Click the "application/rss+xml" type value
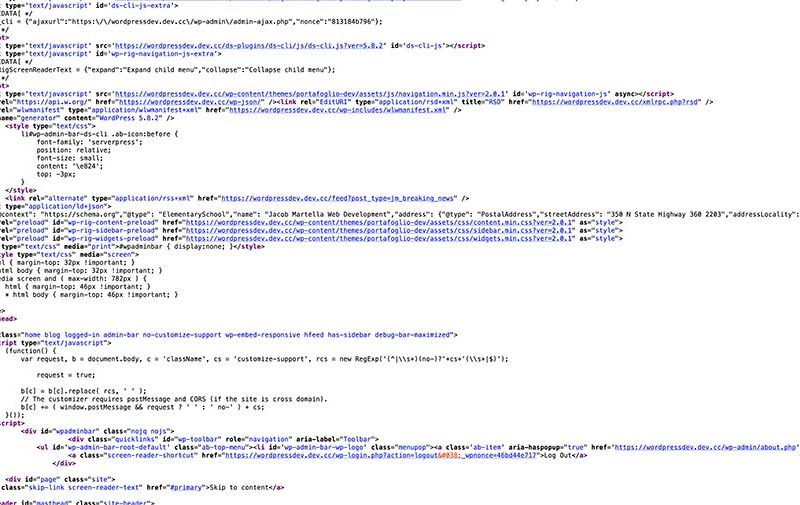This screenshot has width=800, height=505. (x=154, y=198)
